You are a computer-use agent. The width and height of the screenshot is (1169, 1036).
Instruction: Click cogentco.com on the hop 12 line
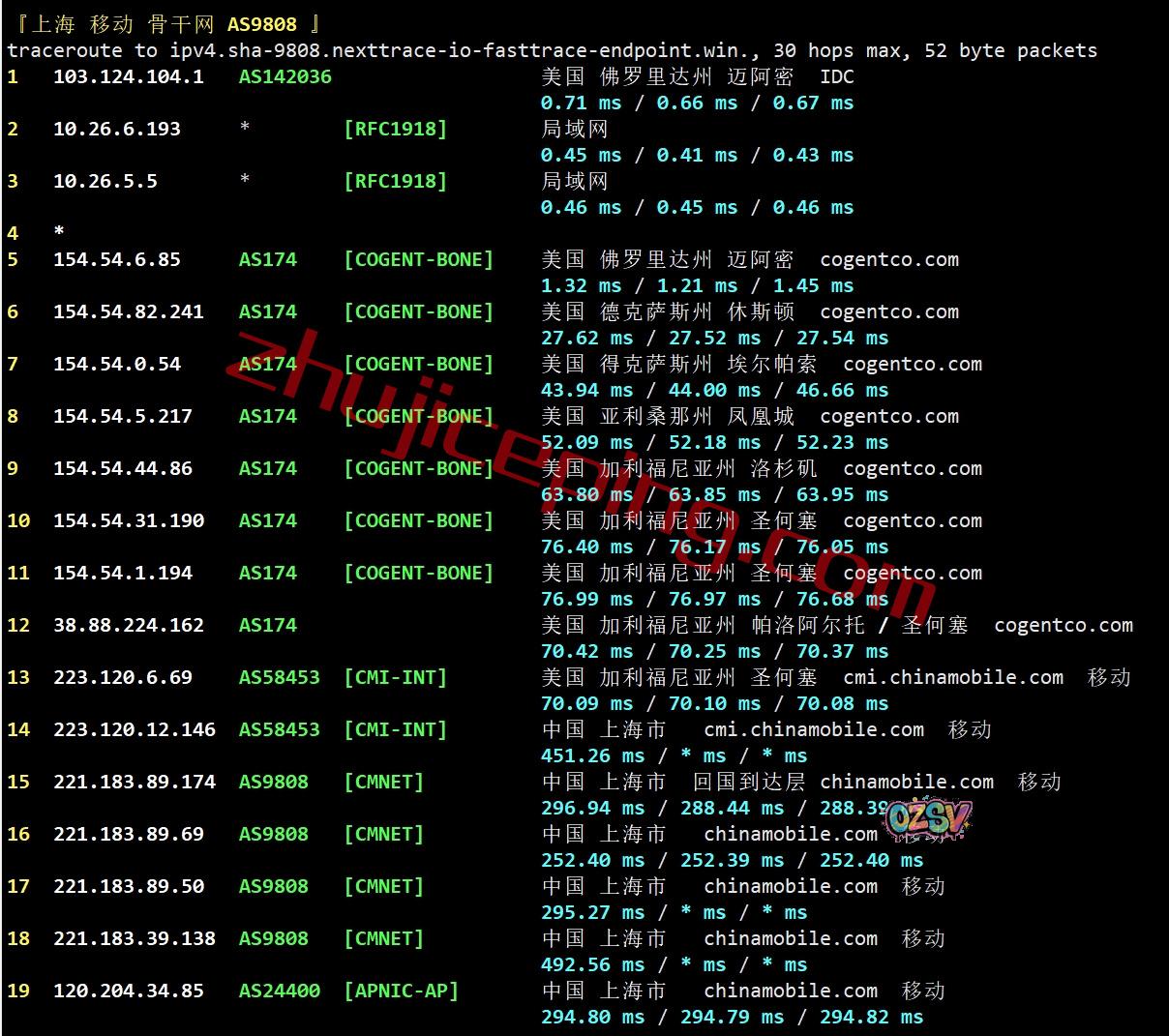(x=1063, y=625)
